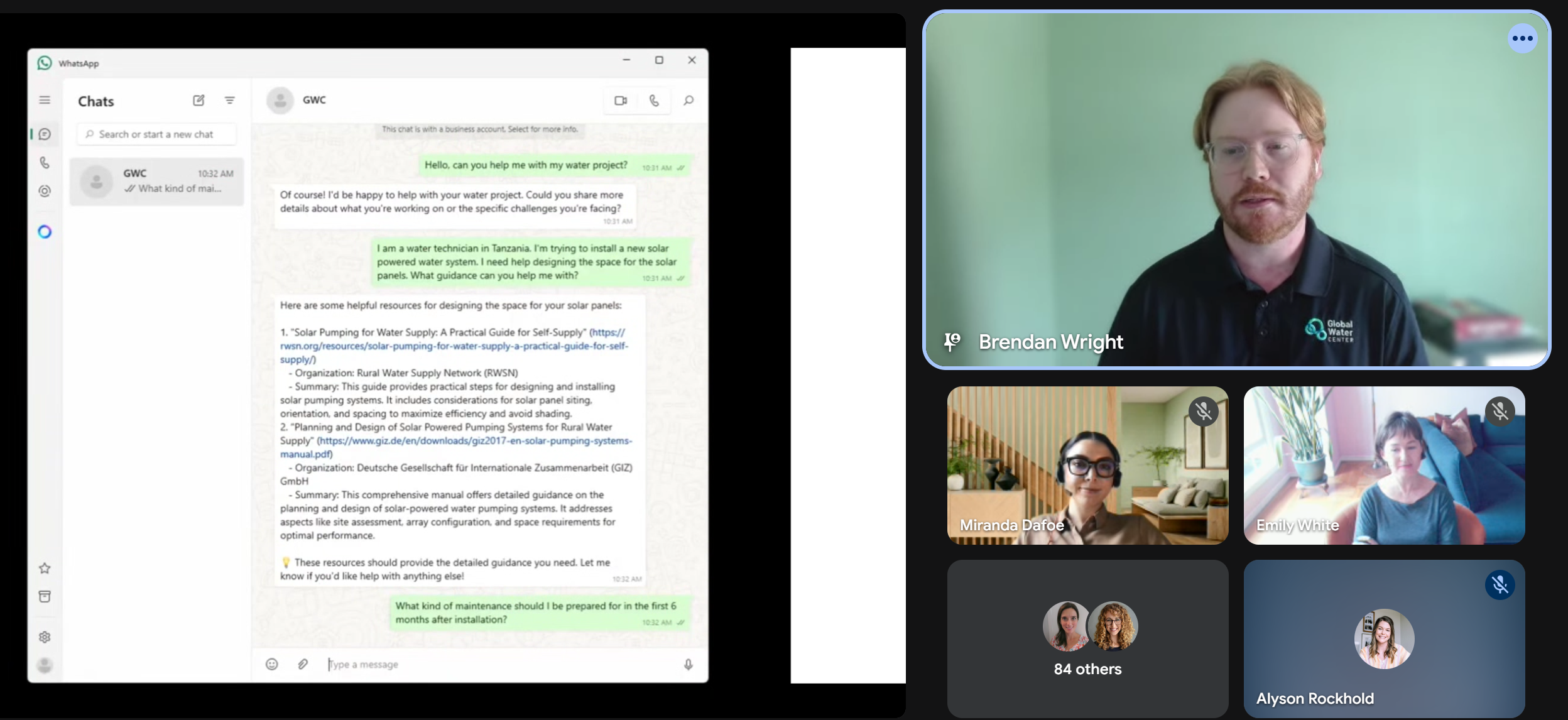Open the Meta AI circle icon
Viewport: 1568px width, 720px height.
45,232
